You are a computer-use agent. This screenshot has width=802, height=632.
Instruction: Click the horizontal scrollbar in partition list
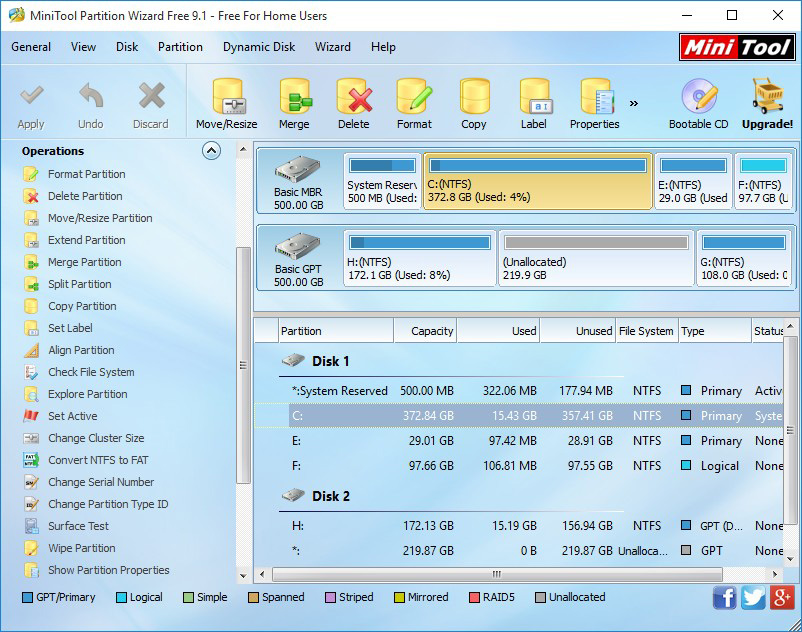tap(497, 574)
